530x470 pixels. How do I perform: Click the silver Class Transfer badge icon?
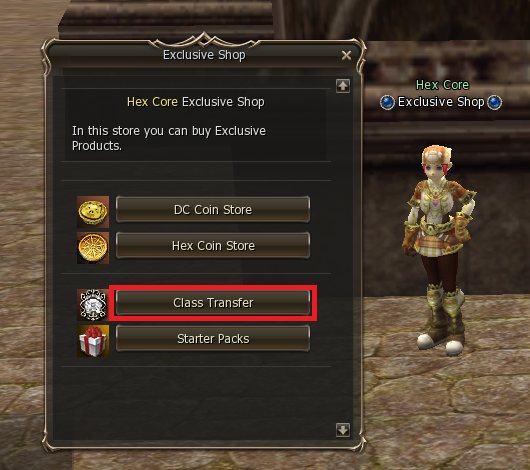[x=93, y=305]
